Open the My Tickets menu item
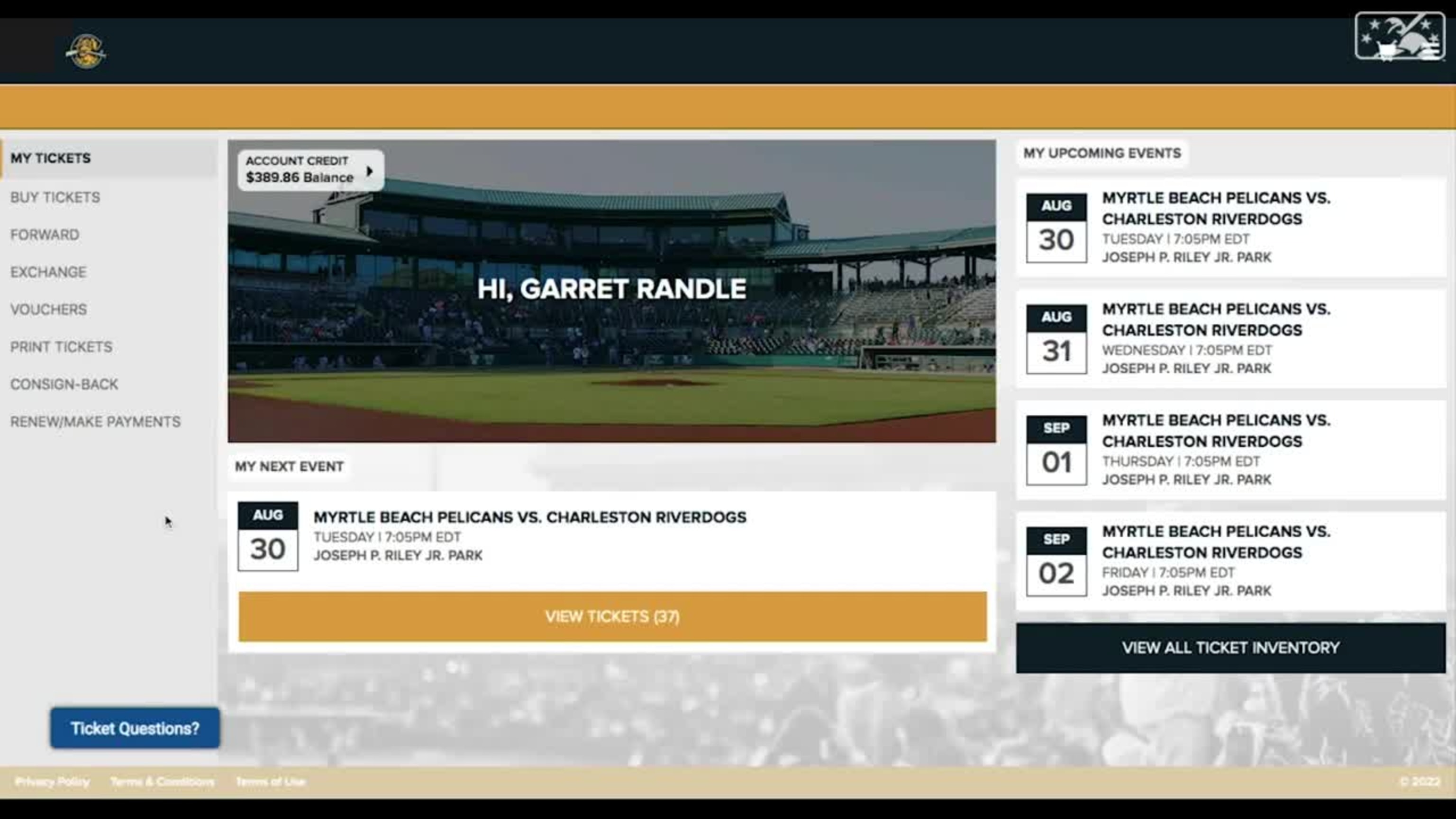The image size is (1456, 819). (109, 158)
